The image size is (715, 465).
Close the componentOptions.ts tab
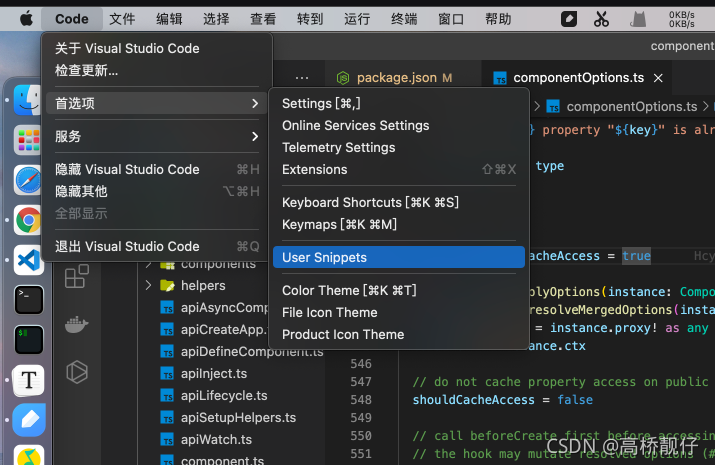point(658,78)
